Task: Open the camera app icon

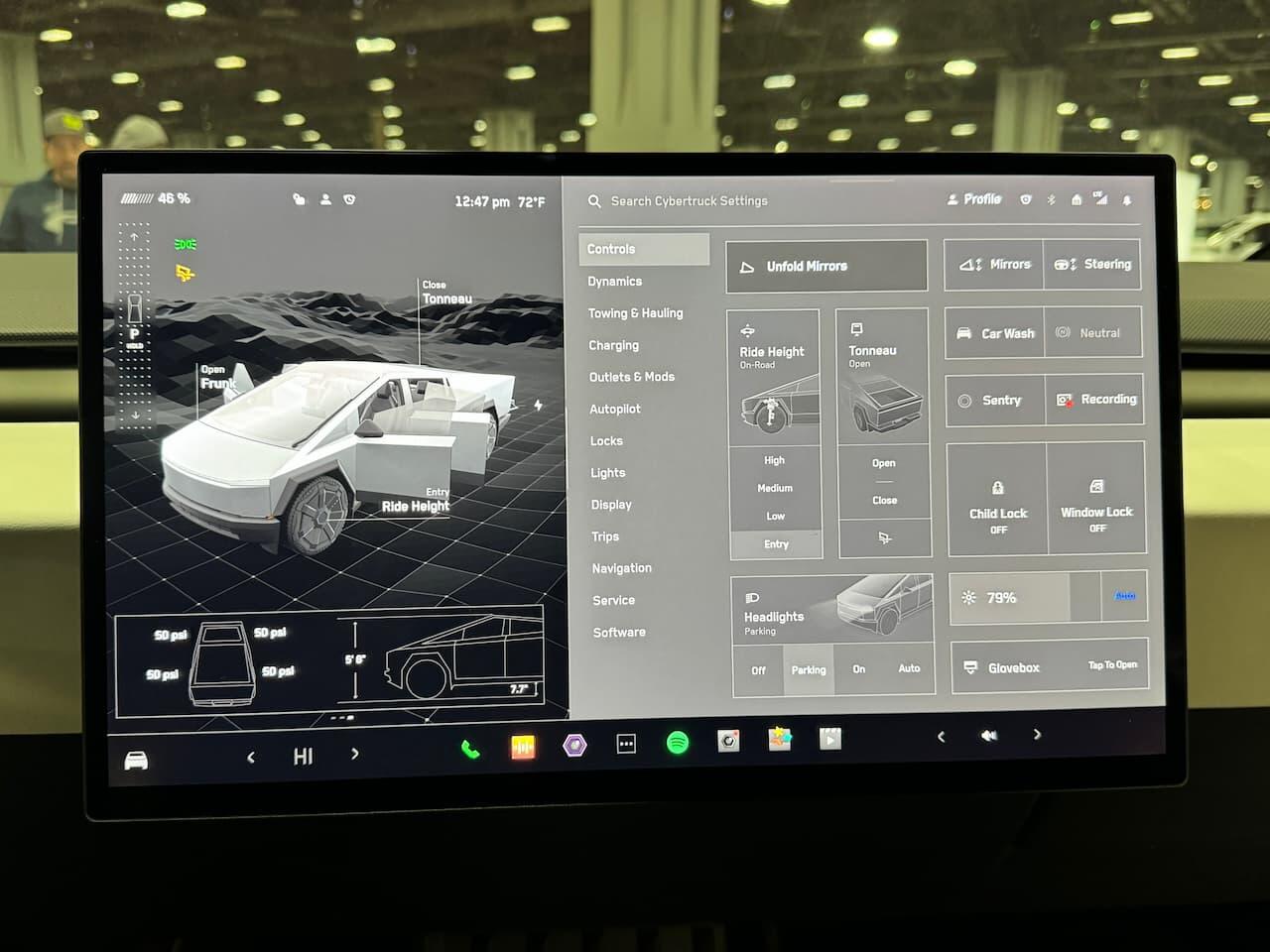Action: 728,741
